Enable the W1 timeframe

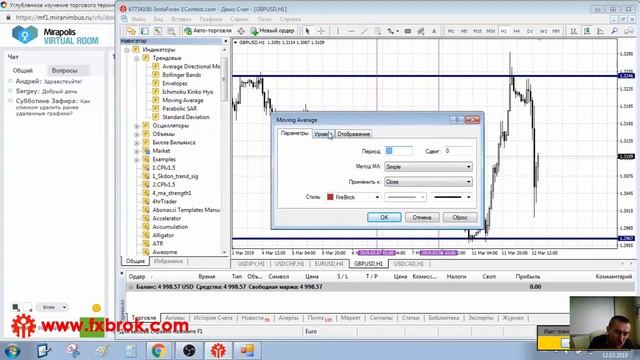click(543, 31)
